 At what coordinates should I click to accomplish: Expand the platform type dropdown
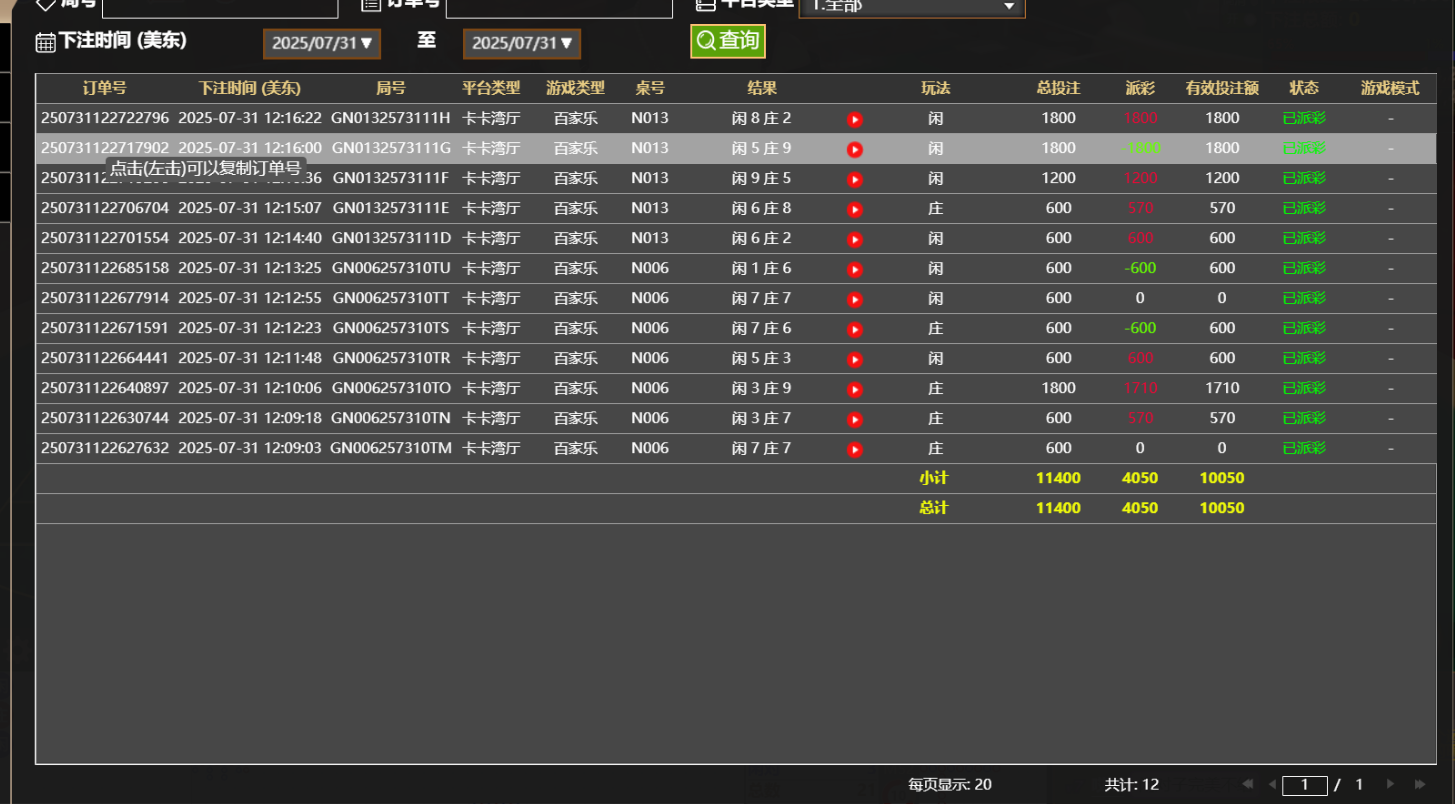(x=911, y=7)
